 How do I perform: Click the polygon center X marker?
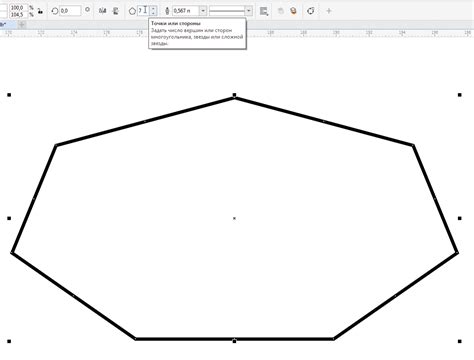[x=234, y=218]
